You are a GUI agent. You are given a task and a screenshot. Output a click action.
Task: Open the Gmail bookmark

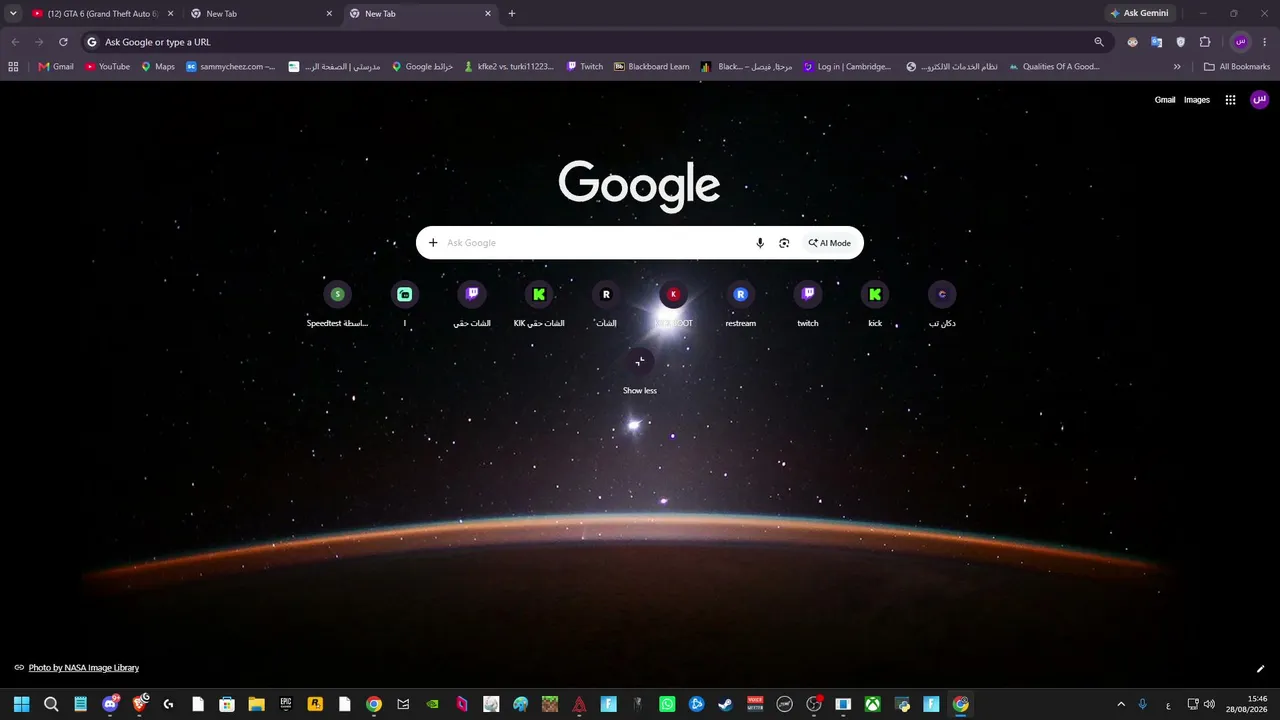[56, 67]
